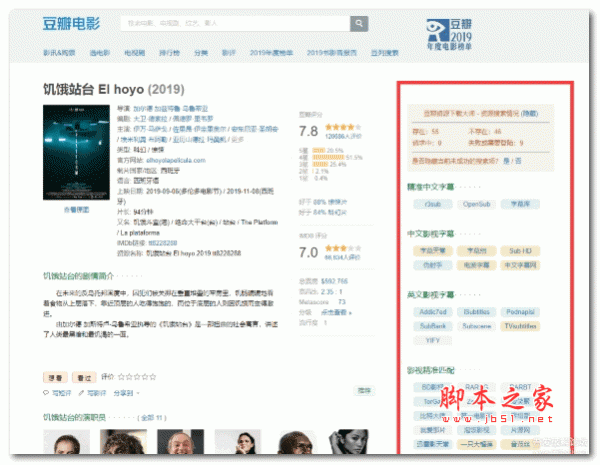Click the 推荐 button
Viewport: 600px width, 465px height.
pos(364,391)
